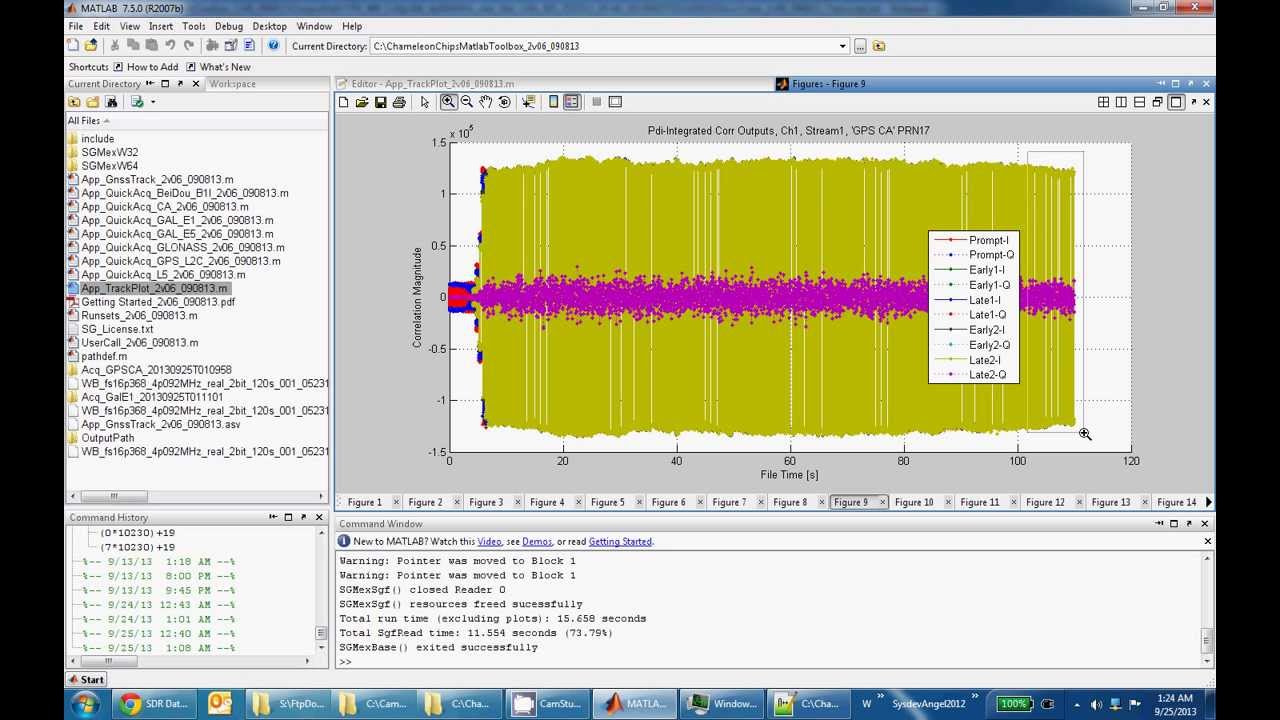
Task: Click the New M-file icon in main toolbar
Action: pyautogui.click(x=75, y=45)
